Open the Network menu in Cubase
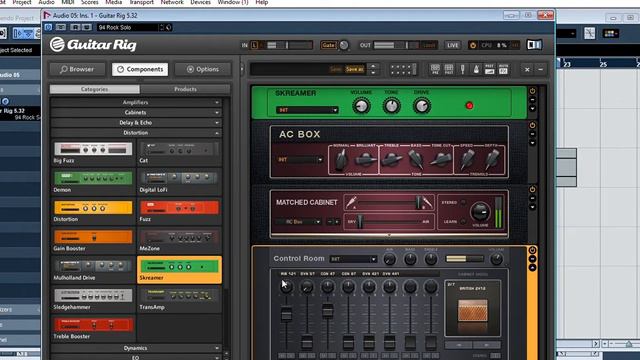The width and height of the screenshot is (640, 360). point(172,2)
